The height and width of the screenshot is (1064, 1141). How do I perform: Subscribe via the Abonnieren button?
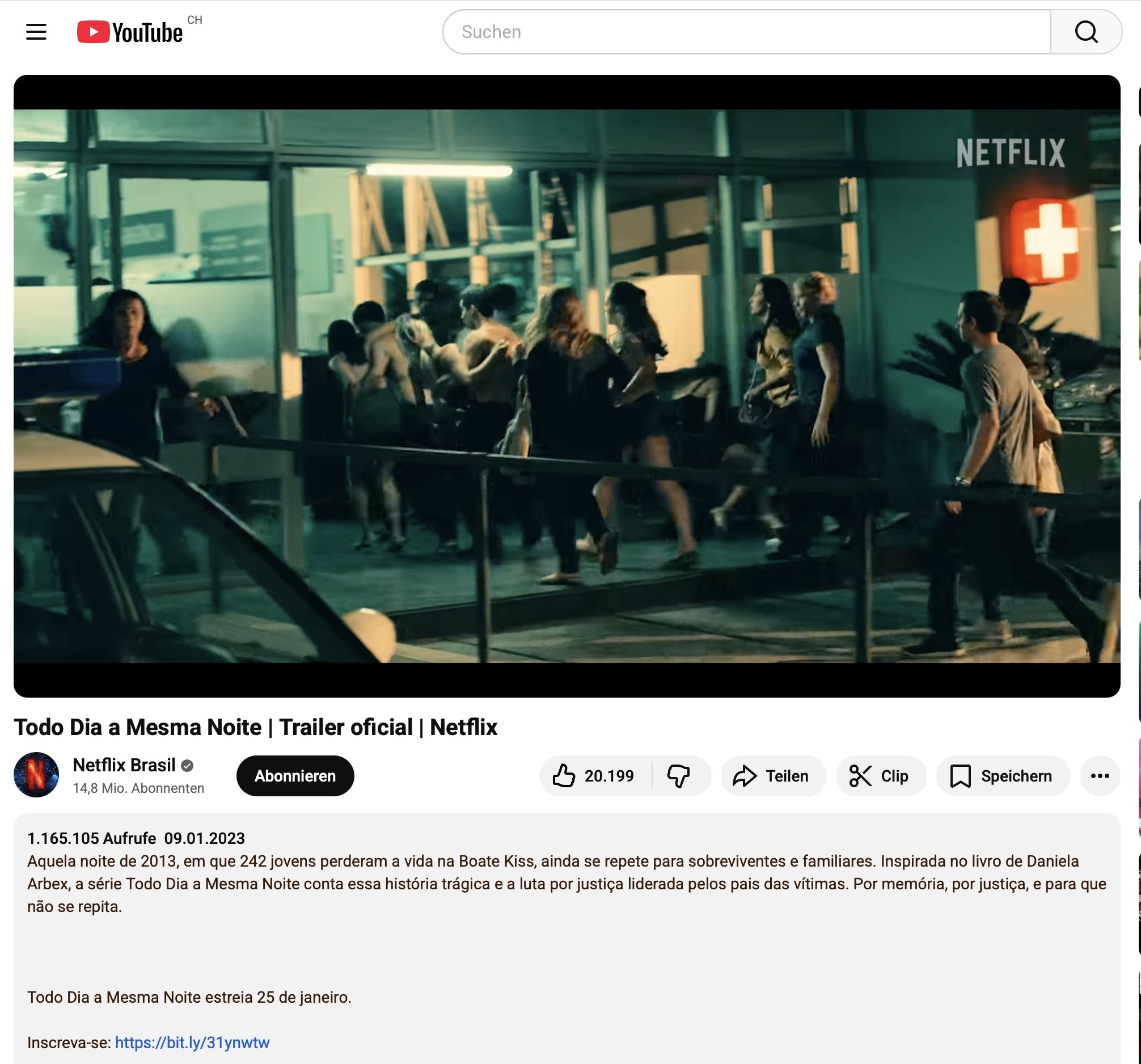(295, 776)
